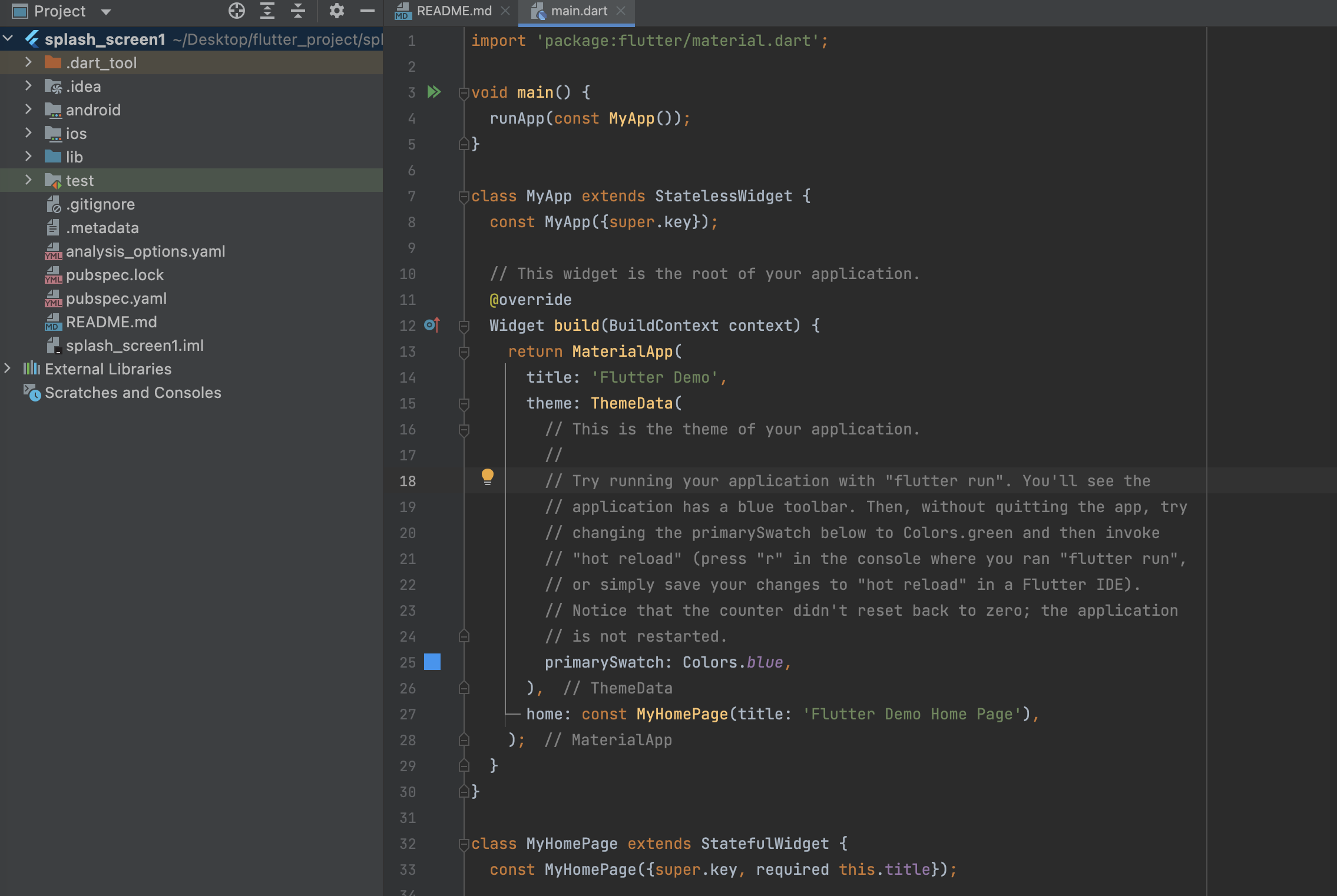The height and width of the screenshot is (896, 1337).
Task: Fold class MyHomePage at line 32
Action: click(x=464, y=844)
